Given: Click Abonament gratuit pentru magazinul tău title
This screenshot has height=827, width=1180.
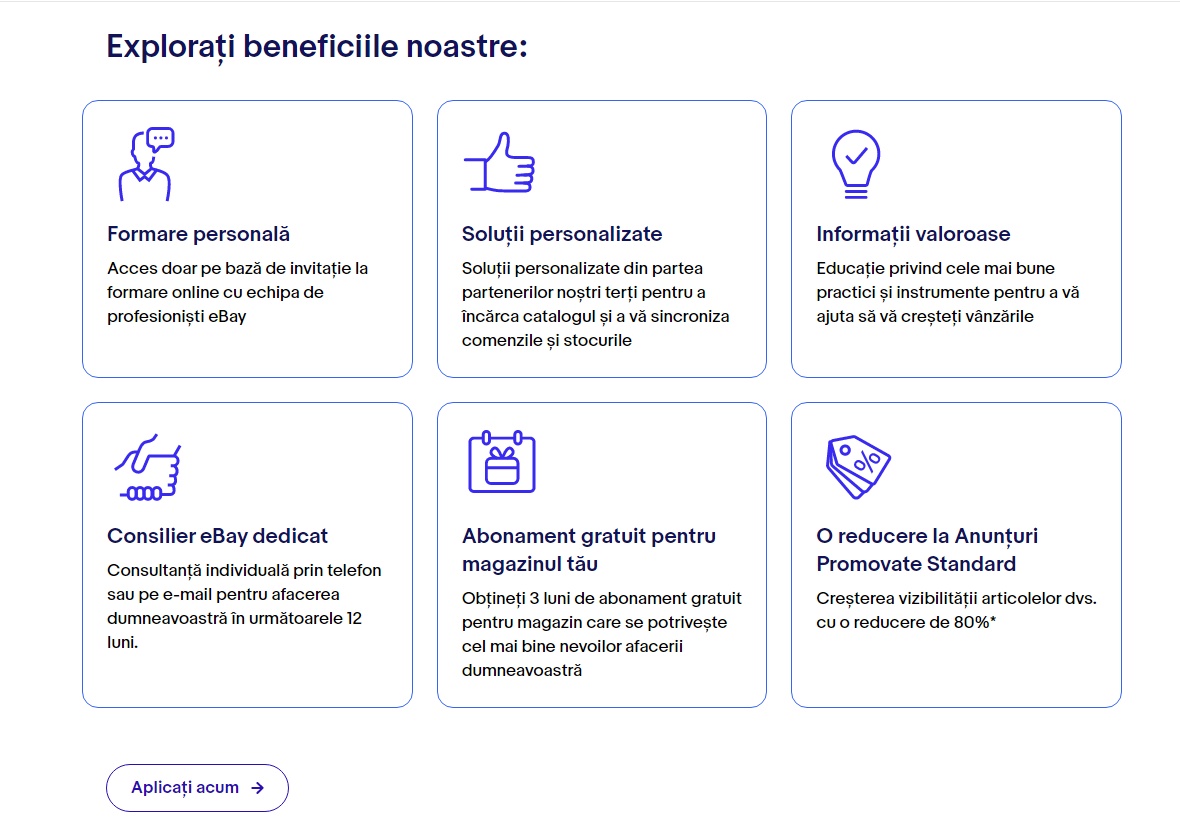Looking at the screenshot, I should click(588, 550).
